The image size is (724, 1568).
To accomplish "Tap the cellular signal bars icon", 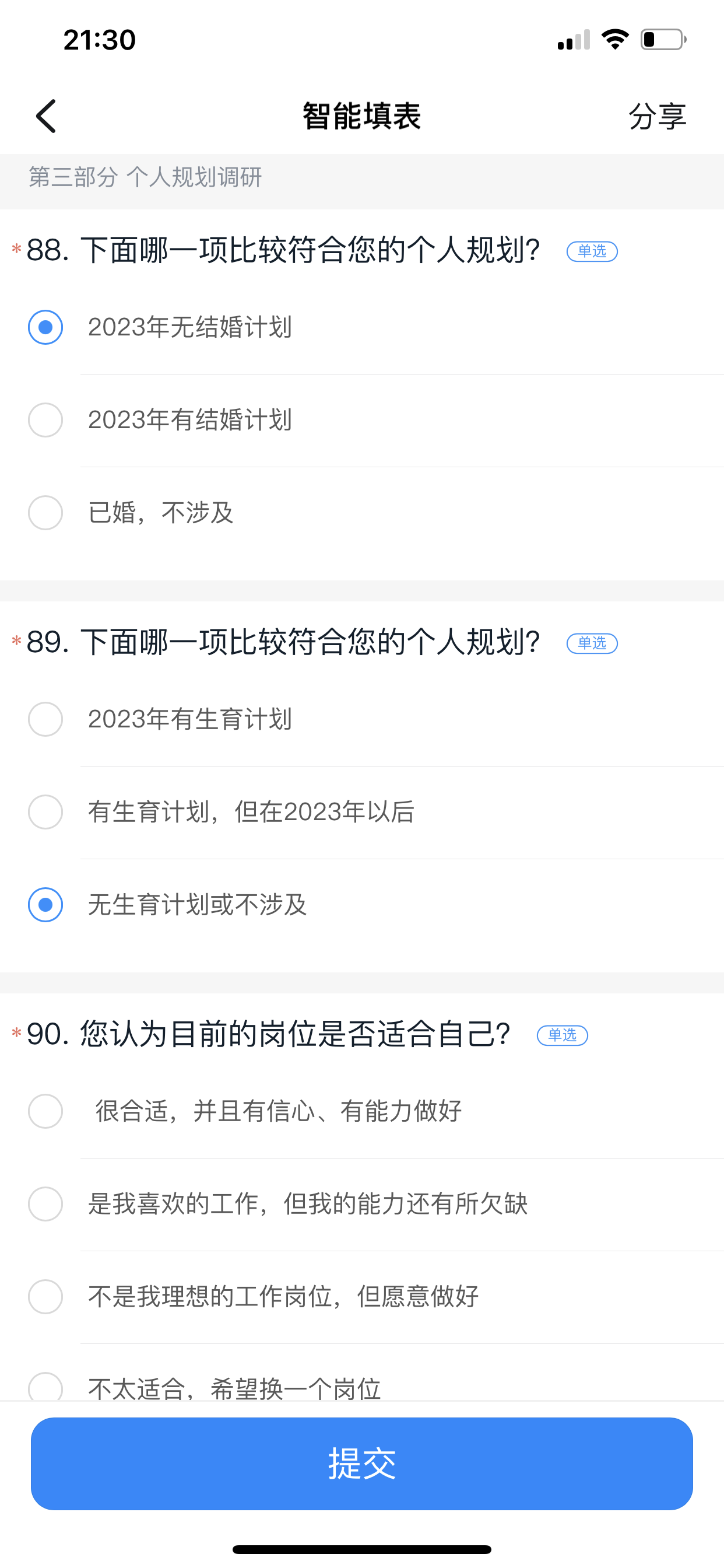I will point(573,40).
